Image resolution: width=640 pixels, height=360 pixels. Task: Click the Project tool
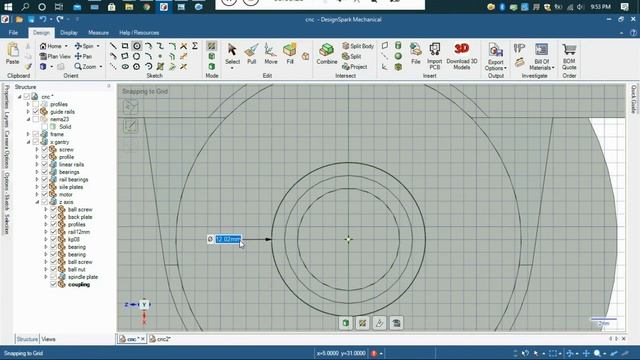355,67
